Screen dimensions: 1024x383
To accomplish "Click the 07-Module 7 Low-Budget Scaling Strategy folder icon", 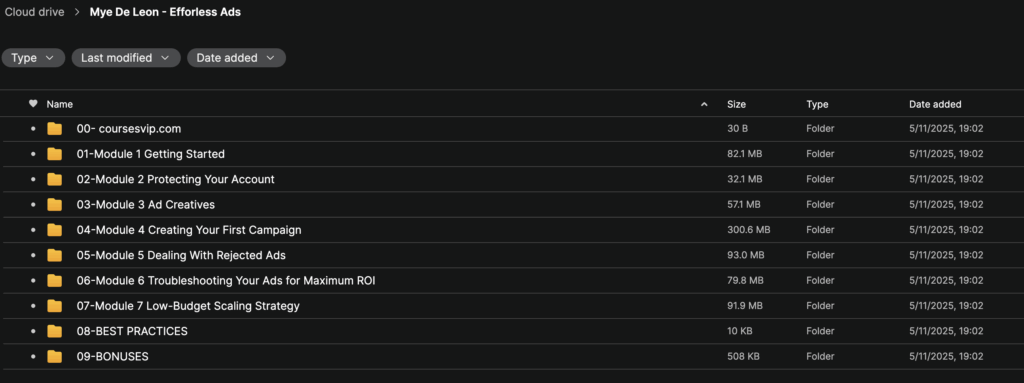I will 55,306.
